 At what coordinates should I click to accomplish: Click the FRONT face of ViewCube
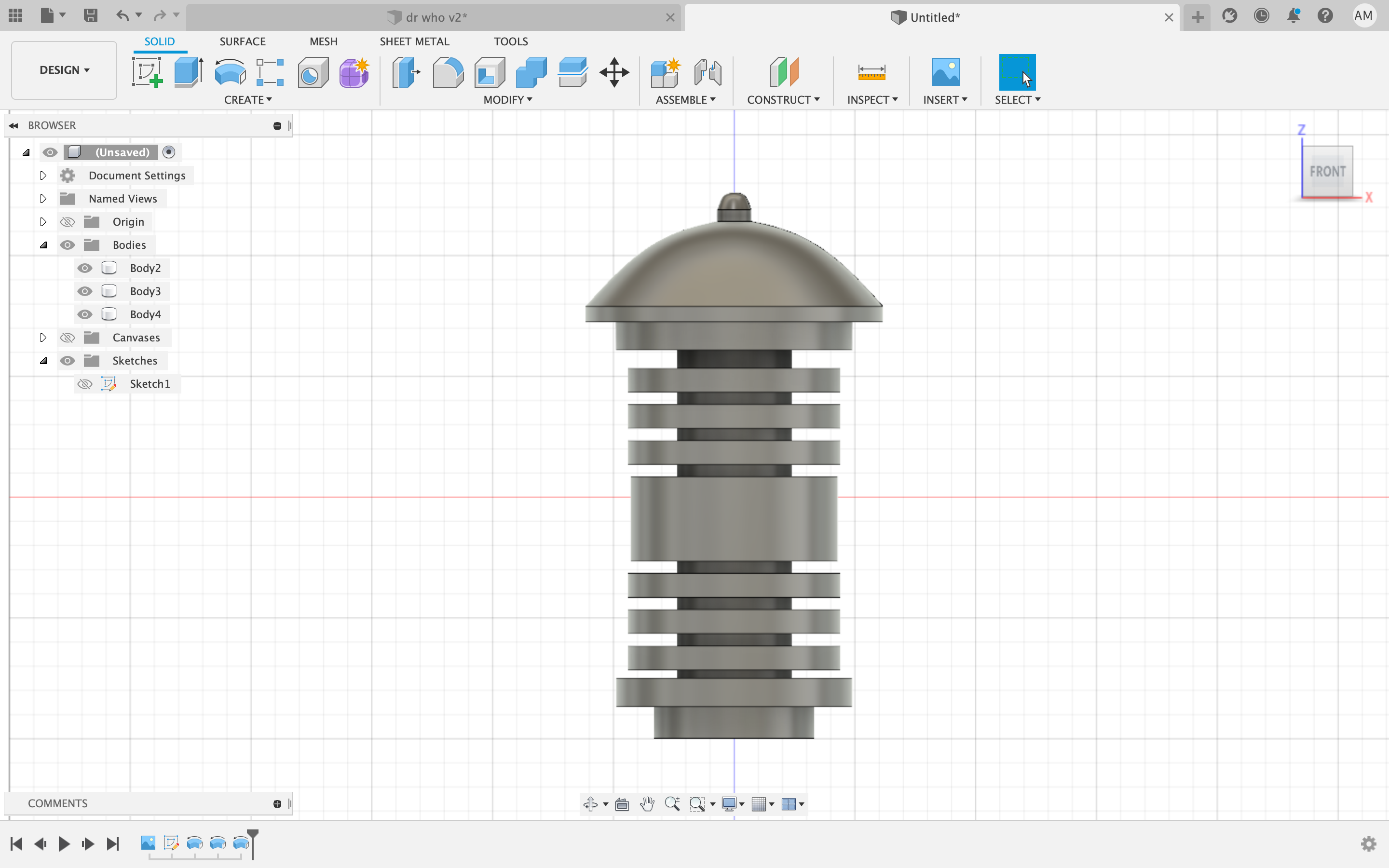pyautogui.click(x=1327, y=172)
